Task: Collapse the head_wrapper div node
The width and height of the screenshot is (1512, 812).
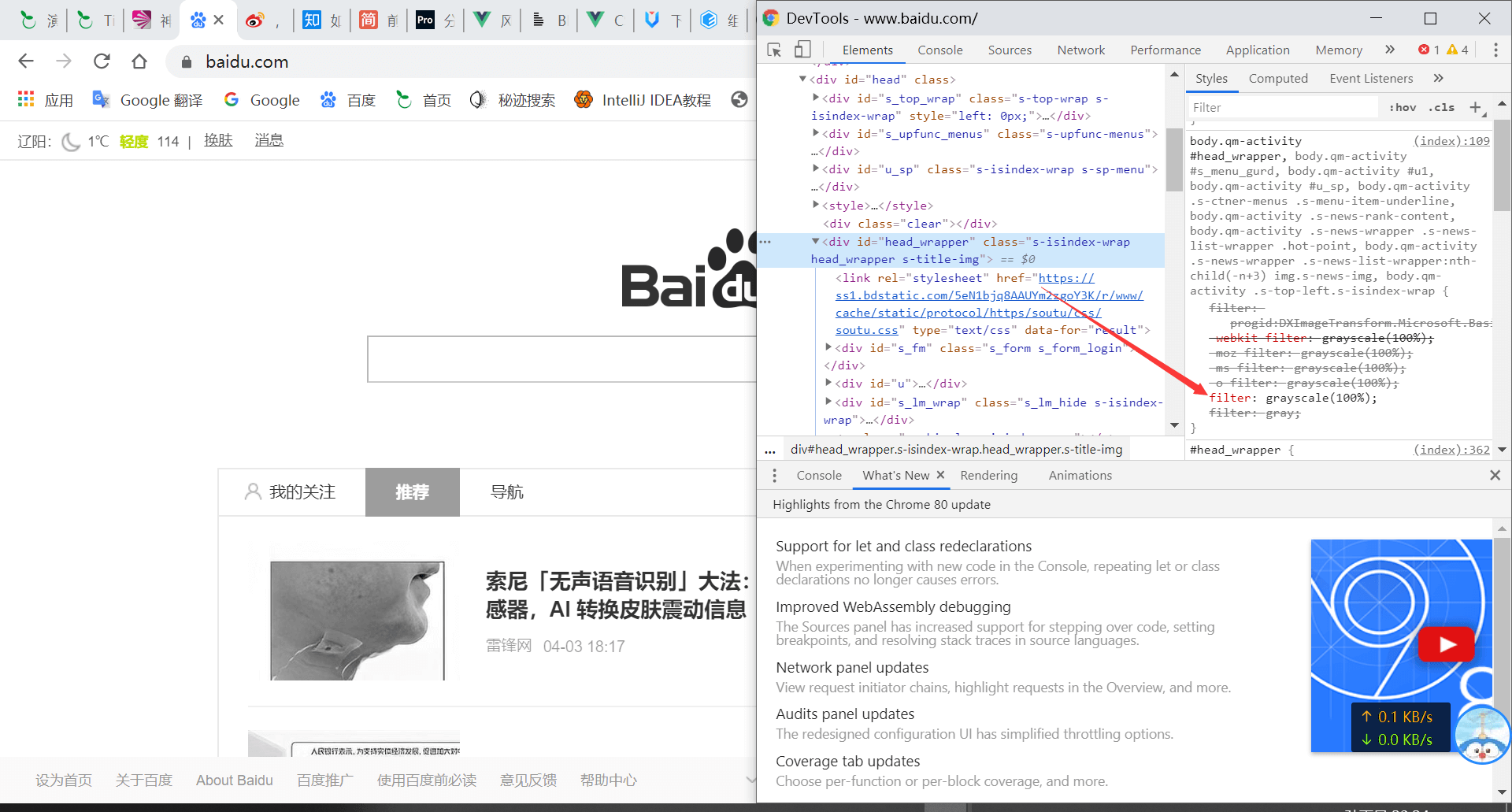Action: point(816,241)
